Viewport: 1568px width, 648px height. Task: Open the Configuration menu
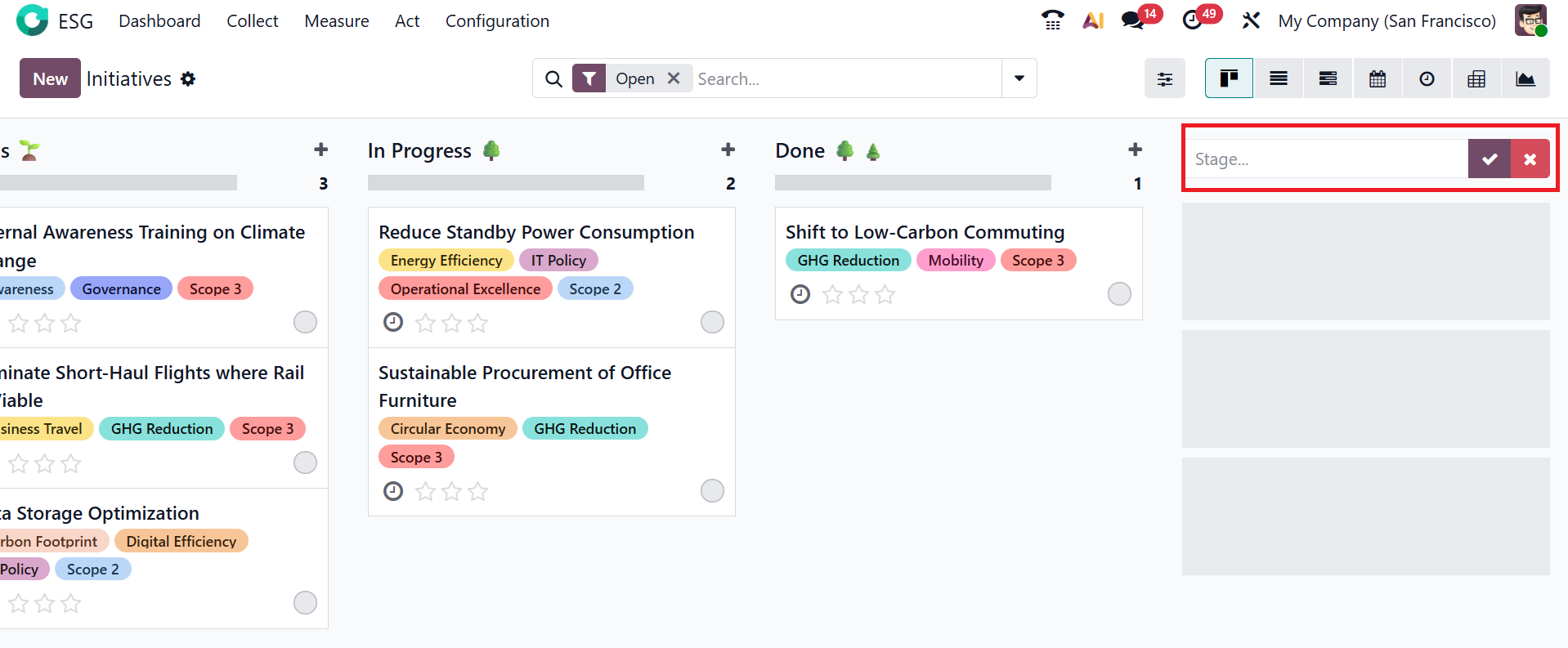coord(497,21)
